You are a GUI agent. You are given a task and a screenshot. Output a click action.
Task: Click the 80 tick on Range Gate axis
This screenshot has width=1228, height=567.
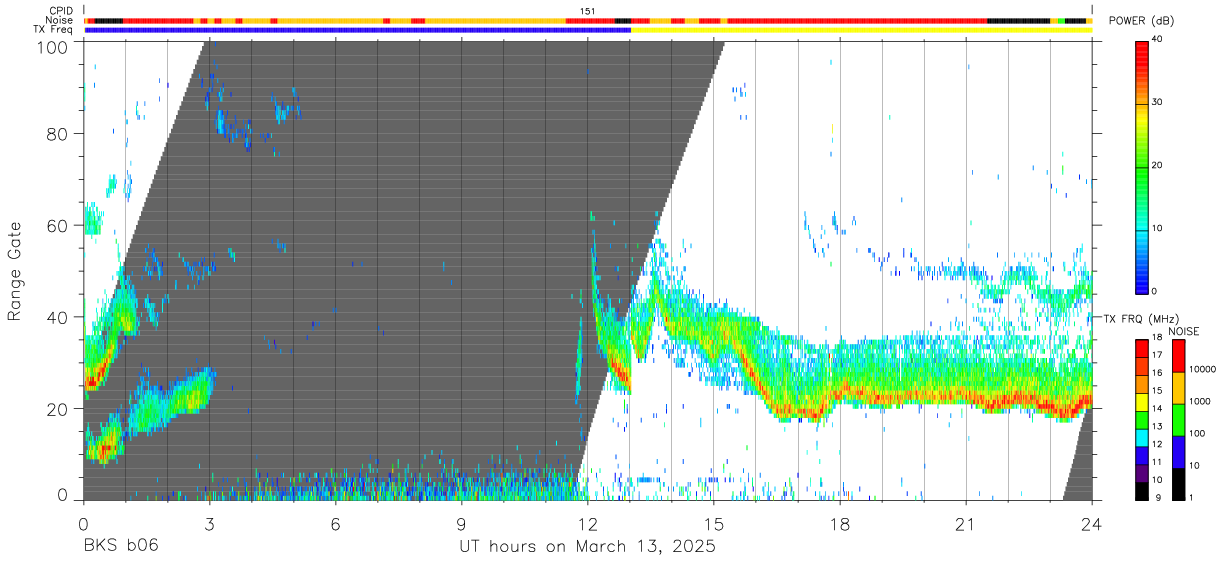58,134
